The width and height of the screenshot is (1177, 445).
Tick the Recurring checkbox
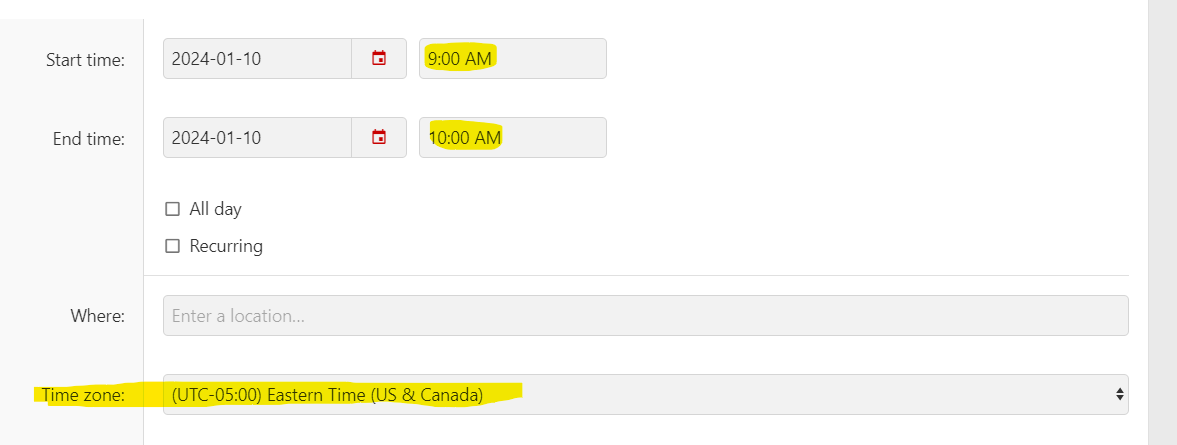[x=173, y=245]
